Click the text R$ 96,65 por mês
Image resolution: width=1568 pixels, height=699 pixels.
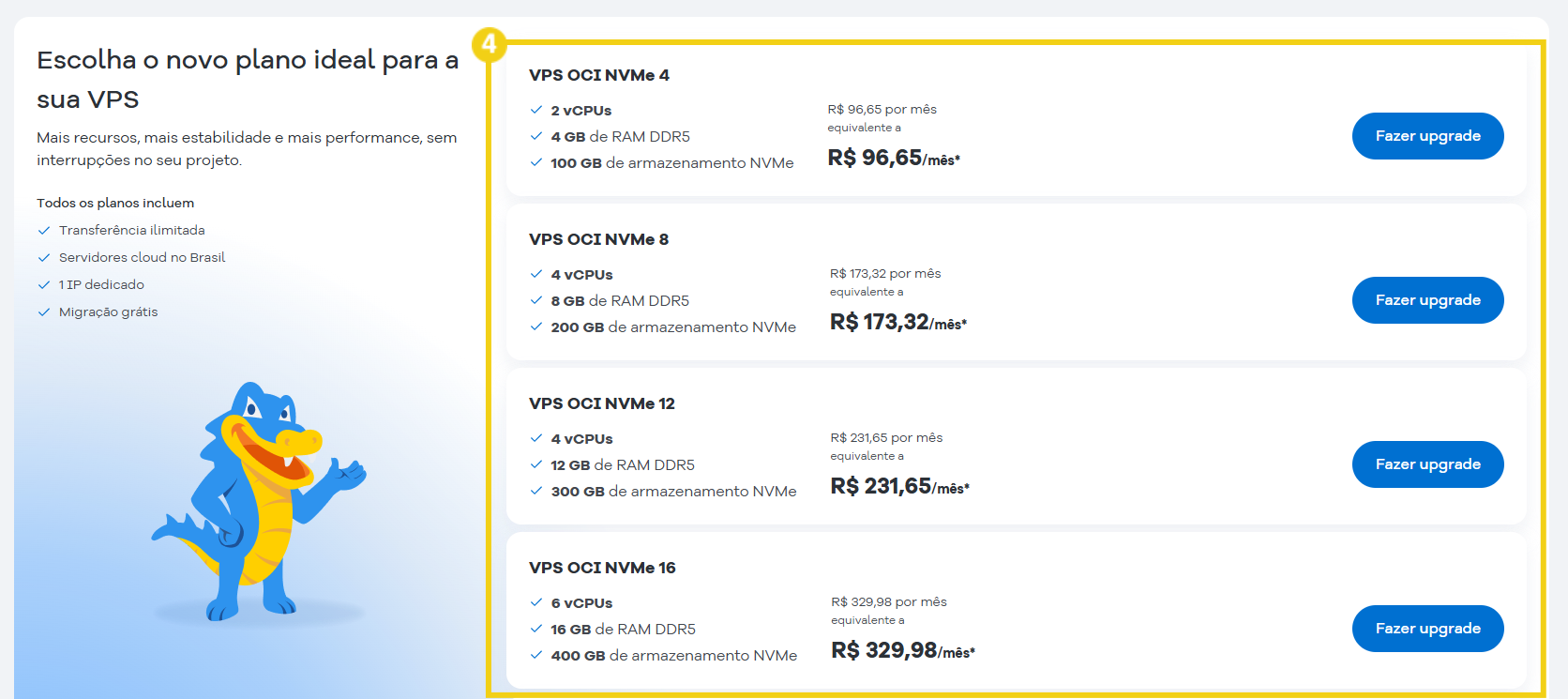pyautogui.click(x=882, y=110)
